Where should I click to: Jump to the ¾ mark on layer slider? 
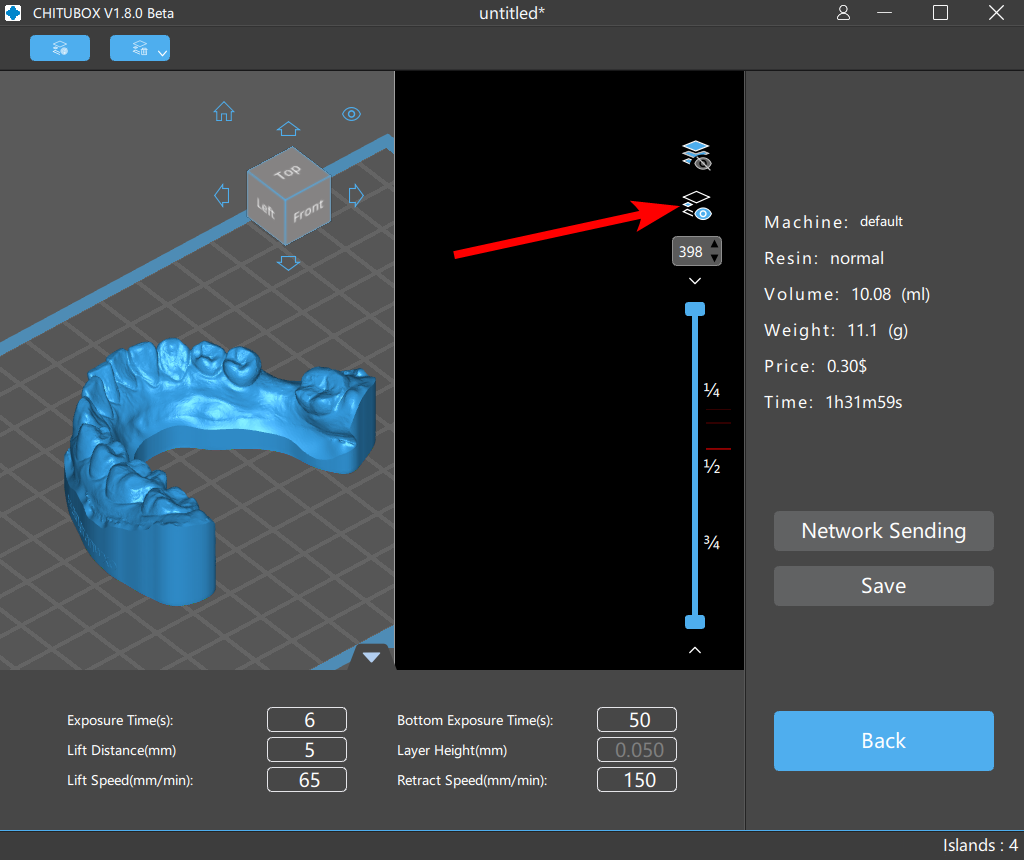click(x=711, y=542)
